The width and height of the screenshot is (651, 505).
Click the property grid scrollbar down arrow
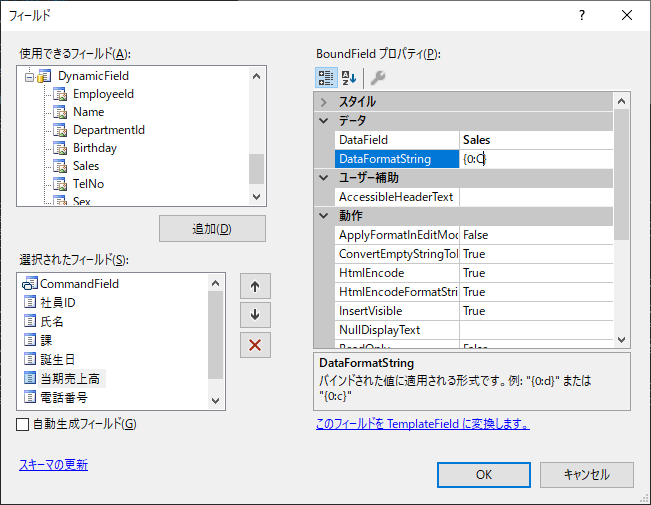click(622, 340)
